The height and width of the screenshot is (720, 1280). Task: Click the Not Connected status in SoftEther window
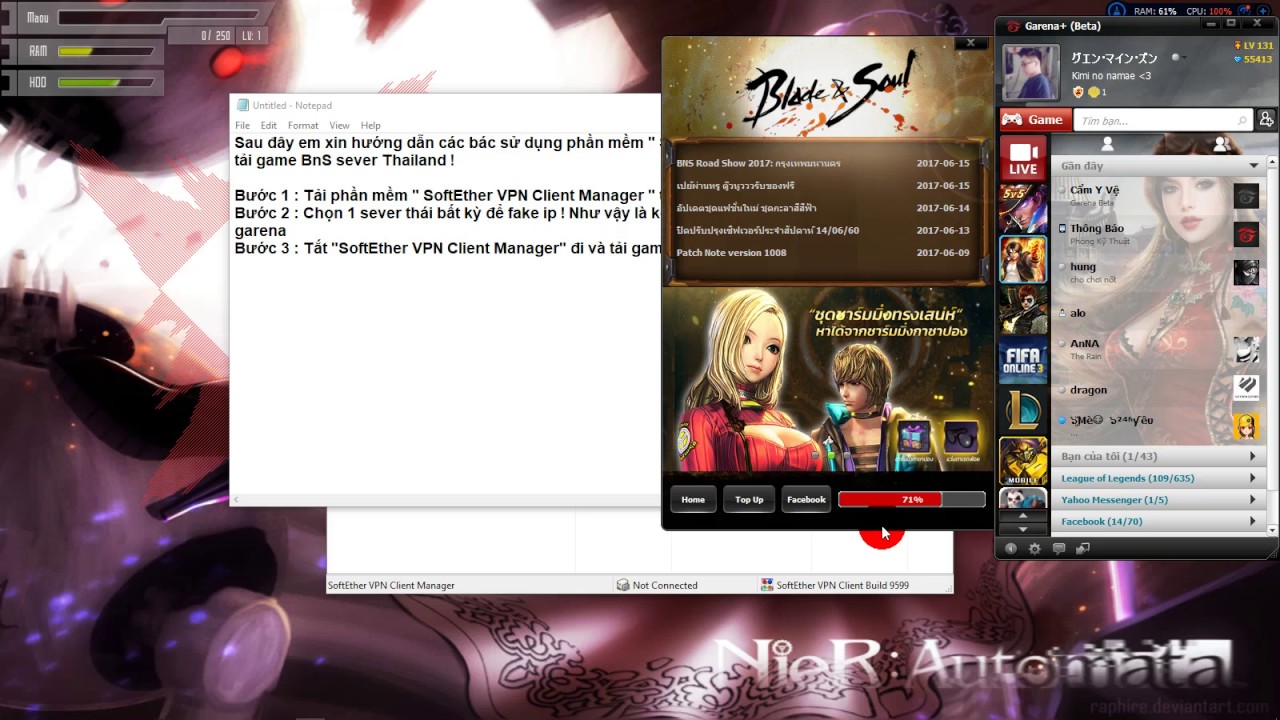(665, 585)
